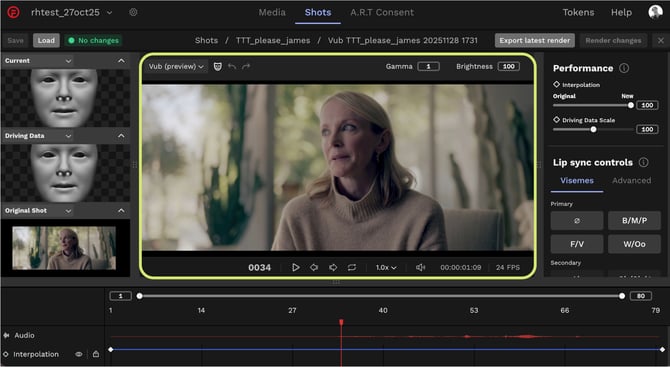670x367 pixels.
Task: Click the Audio track speaker icon
Action: click(6, 335)
